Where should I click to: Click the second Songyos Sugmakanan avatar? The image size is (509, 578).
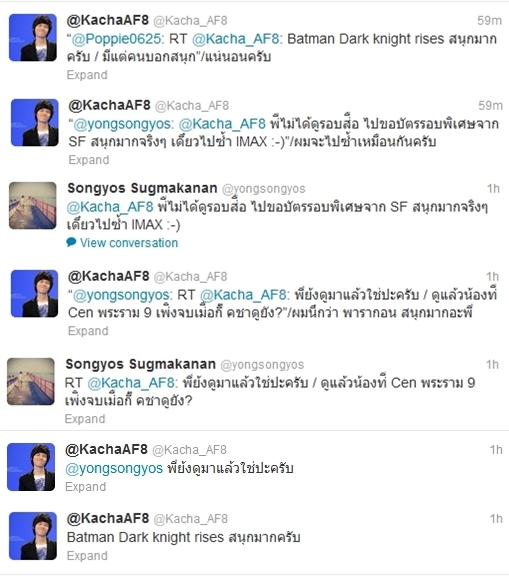click(x=31, y=382)
